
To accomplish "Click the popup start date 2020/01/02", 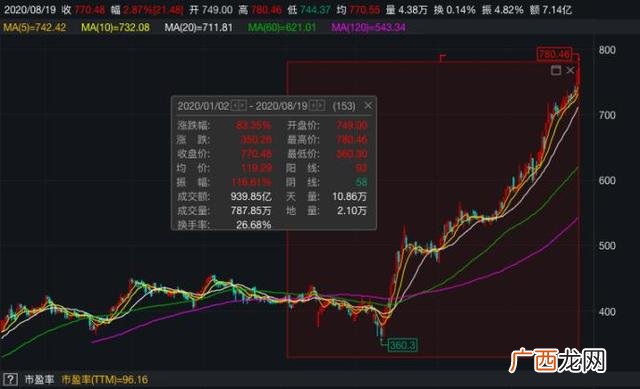I will pos(204,106).
